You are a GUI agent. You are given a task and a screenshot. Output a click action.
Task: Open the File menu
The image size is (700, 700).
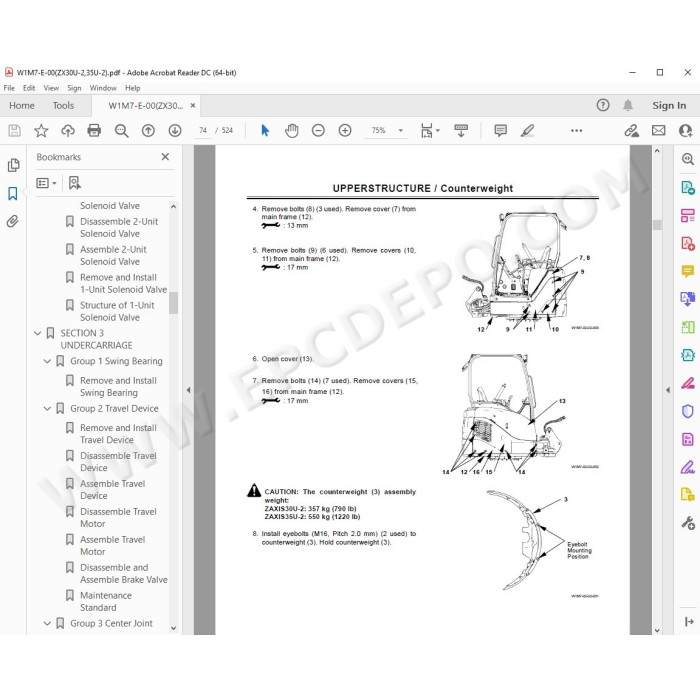point(9,88)
